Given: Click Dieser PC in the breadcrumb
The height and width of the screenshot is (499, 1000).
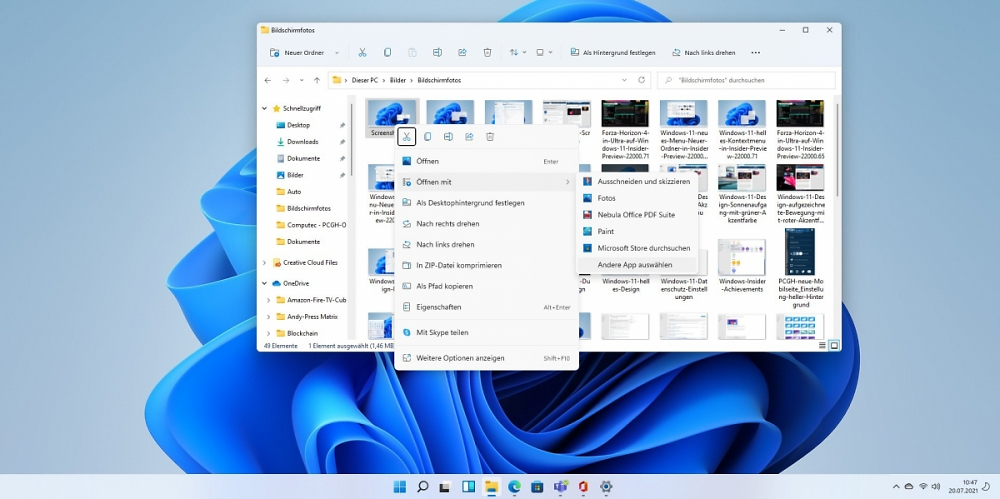Looking at the screenshot, I should pyautogui.click(x=365, y=80).
